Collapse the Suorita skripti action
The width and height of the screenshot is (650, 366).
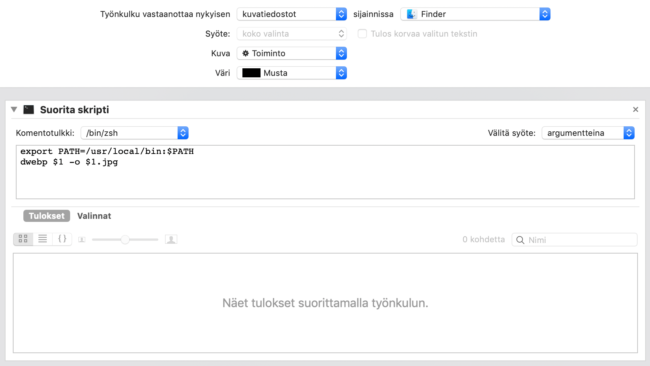(14, 109)
